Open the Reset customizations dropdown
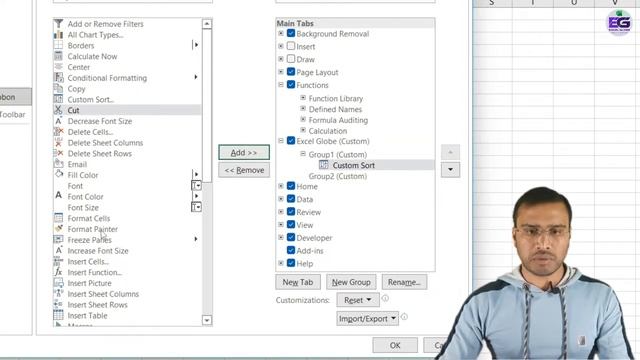The image size is (640, 360). point(358,300)
